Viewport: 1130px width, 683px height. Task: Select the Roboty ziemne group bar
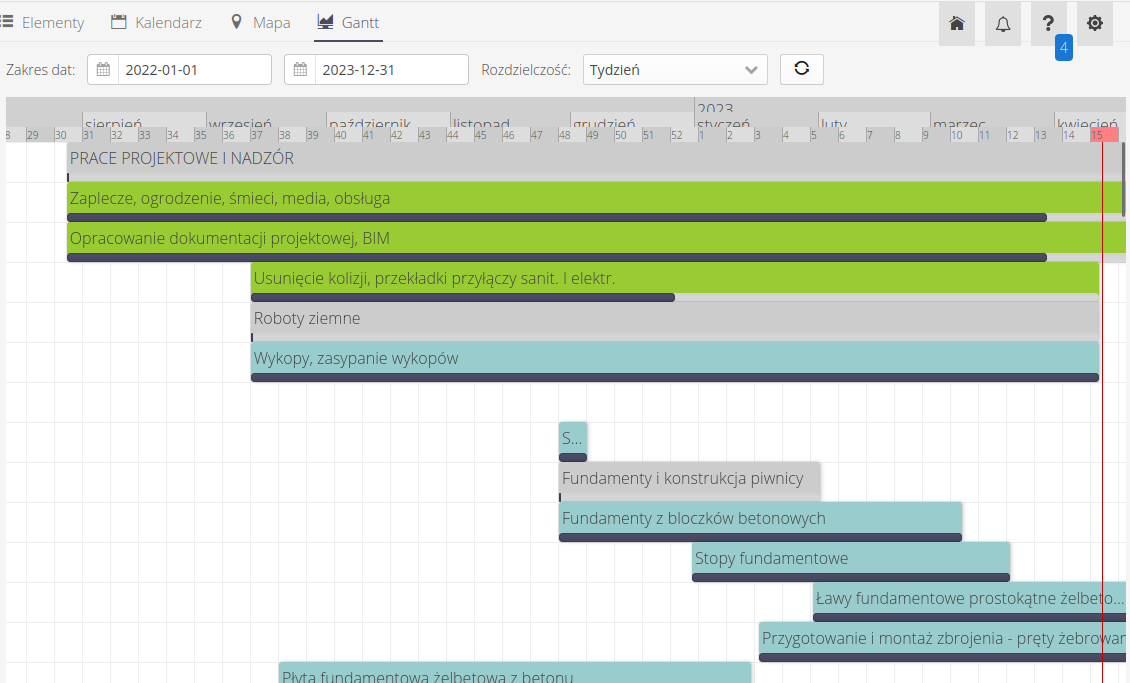pos(674,318)
